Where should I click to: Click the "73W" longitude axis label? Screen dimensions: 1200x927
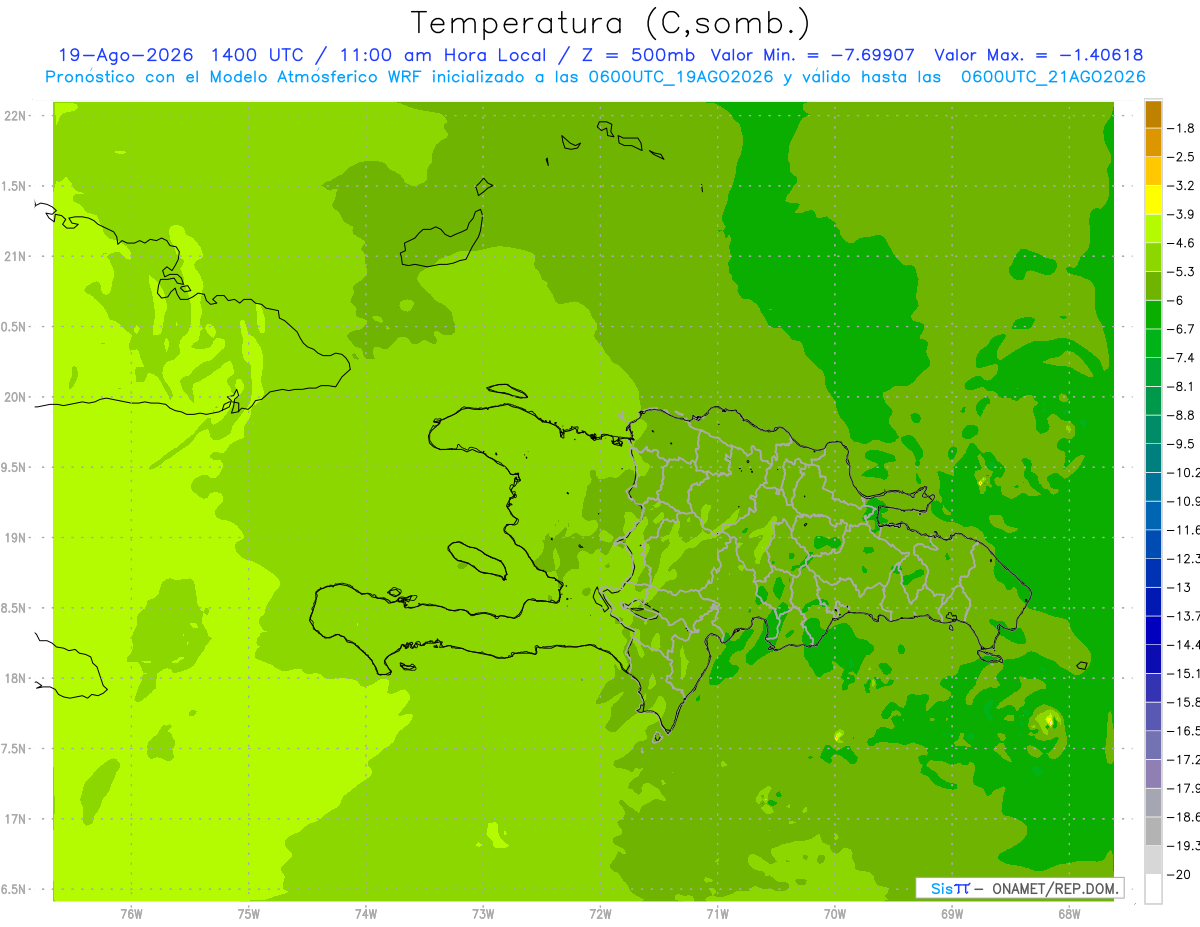[x=483, y=914]
